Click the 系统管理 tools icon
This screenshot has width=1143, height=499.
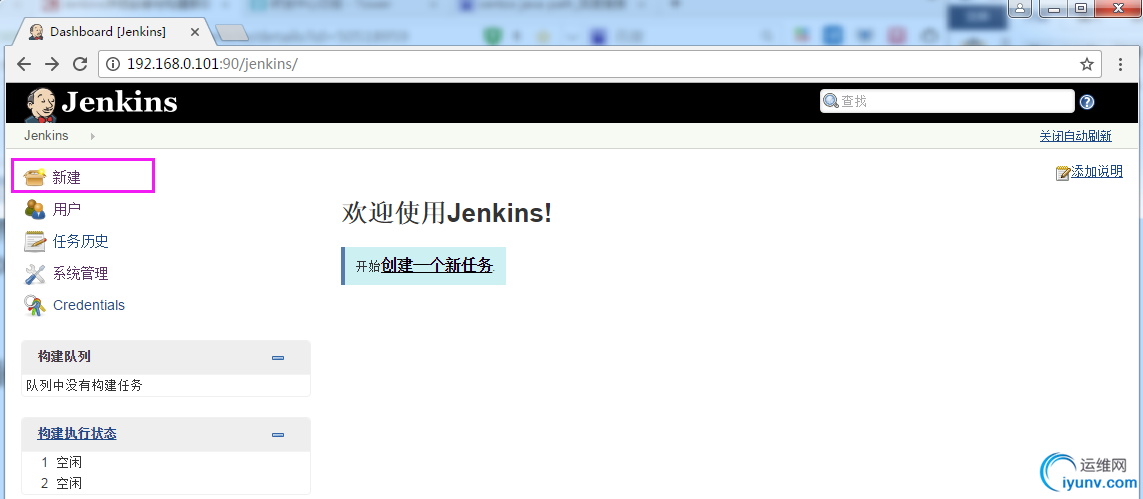click(35, 274)
